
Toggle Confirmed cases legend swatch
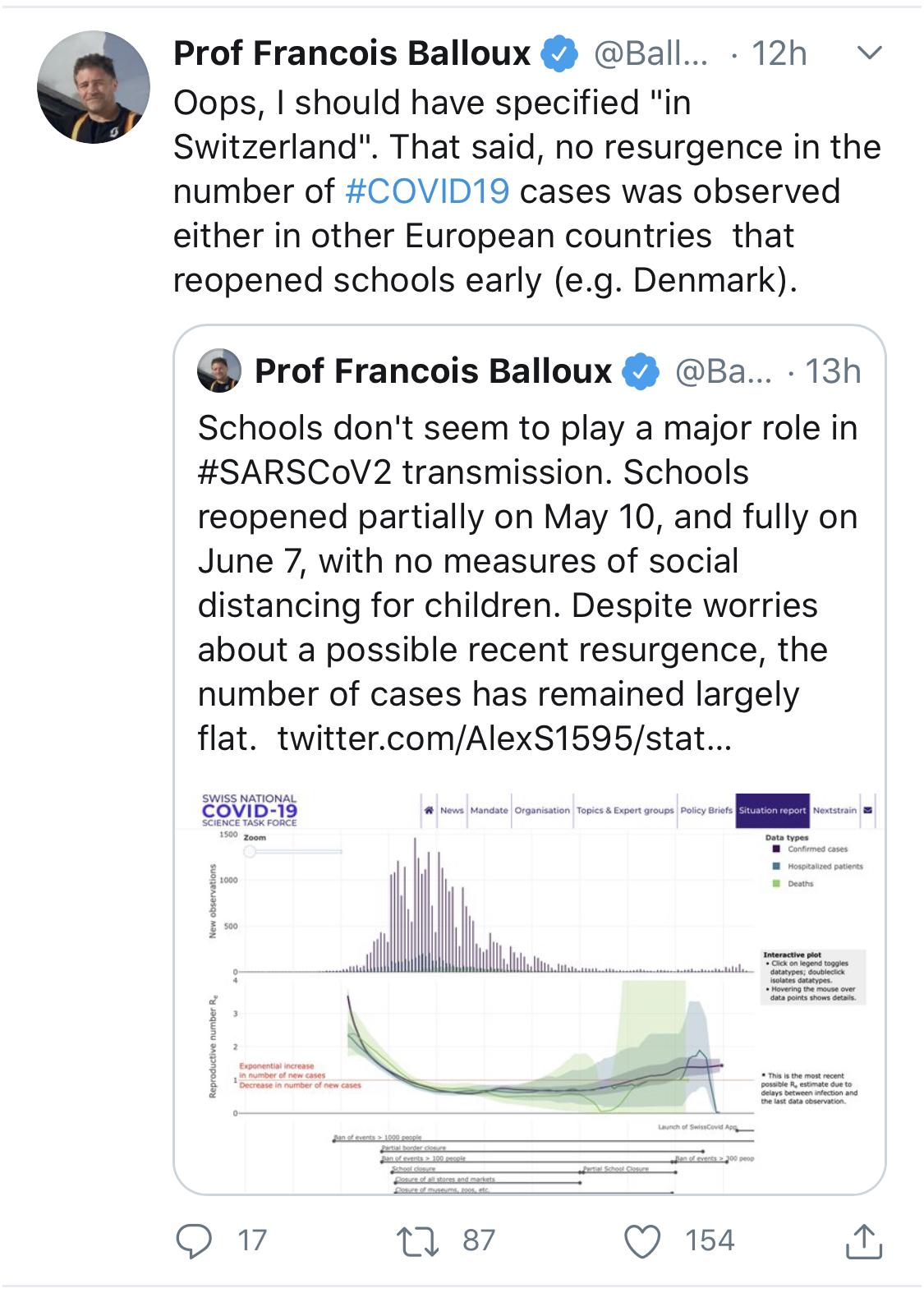click(x=776, y=849)
